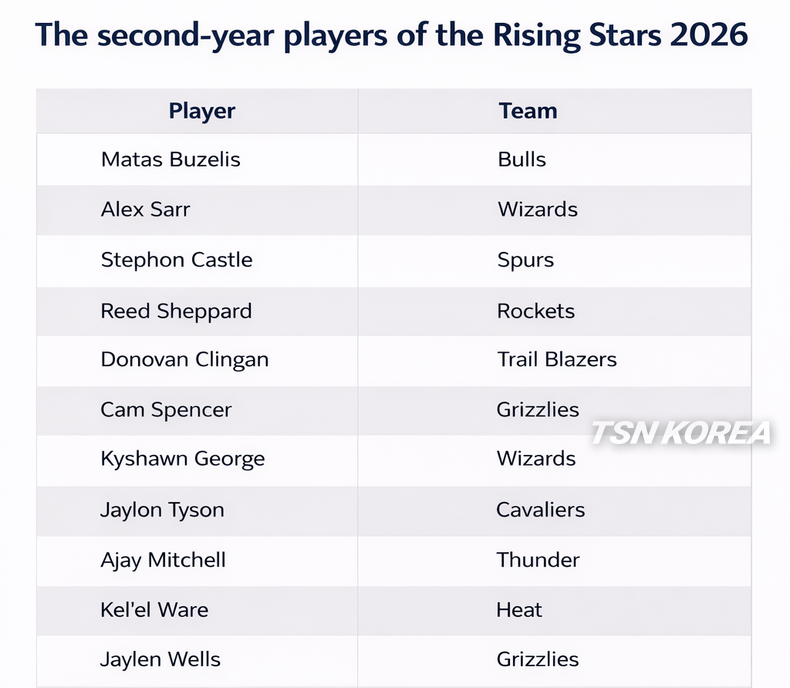This screenshot has width=790, height=688.
Task: Click on Ajay Mitchell's name
Action: coord(163,560)
